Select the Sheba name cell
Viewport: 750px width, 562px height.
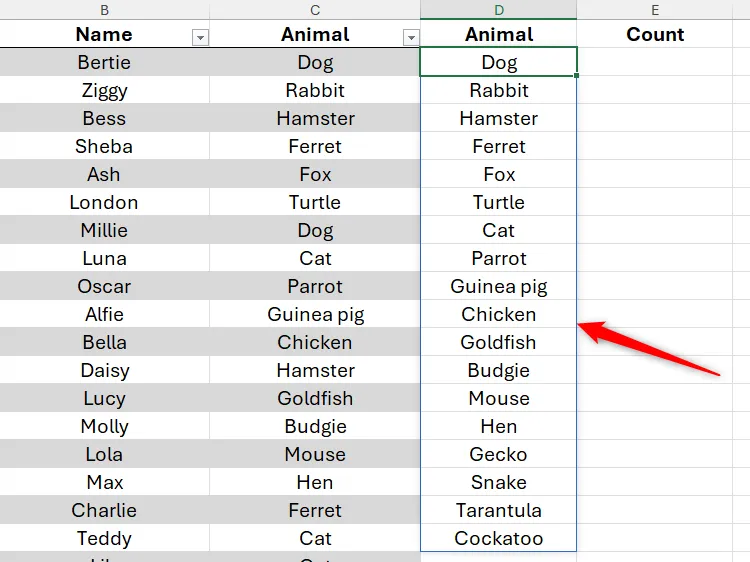pyautogui.click(x=104, y=146)
